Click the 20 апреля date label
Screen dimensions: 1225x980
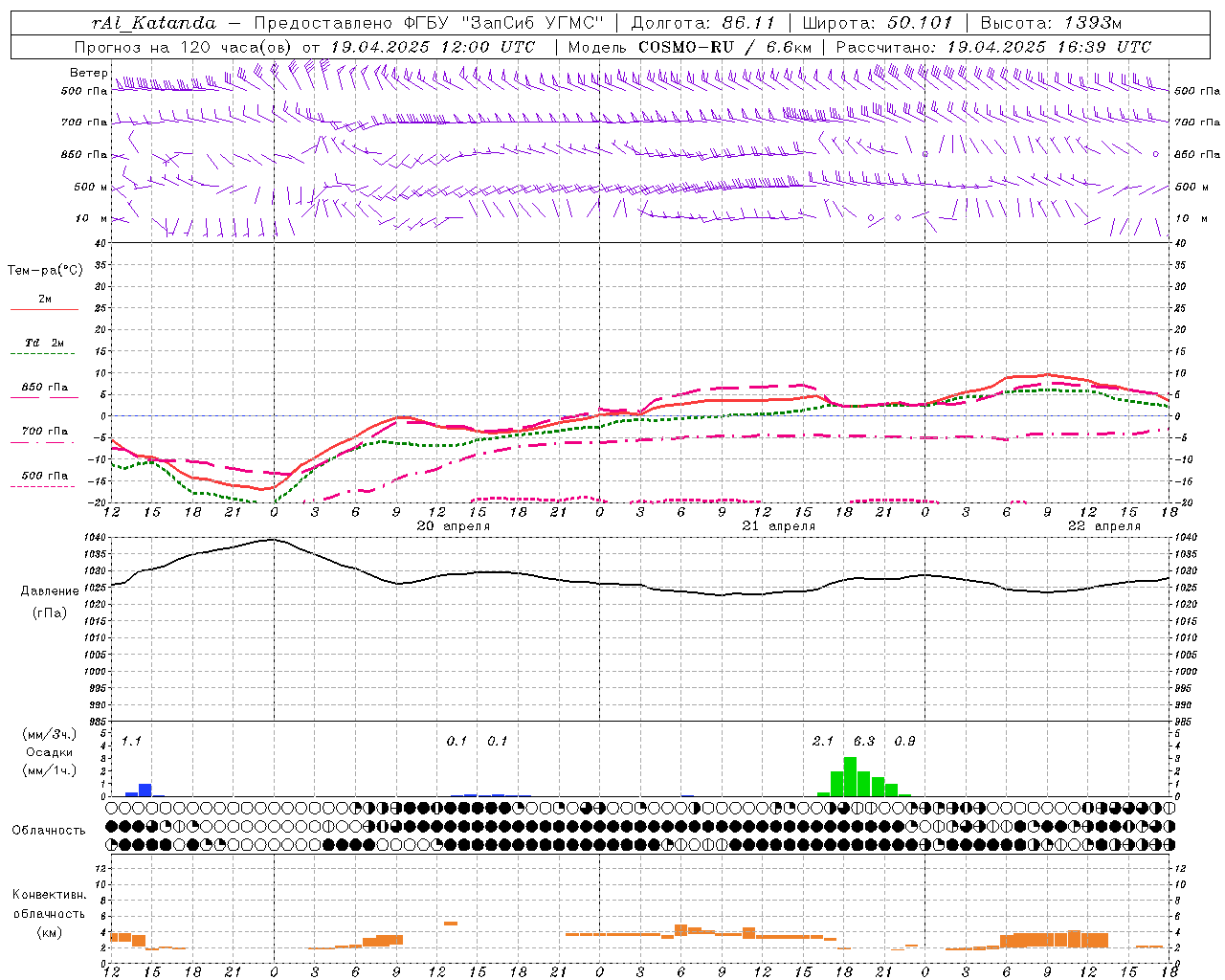[x=454, y=525]
